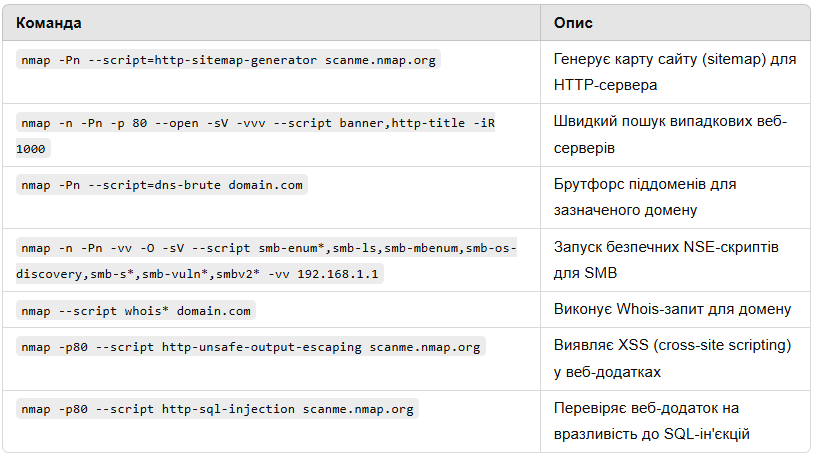Click the Швидкий пошук випадкових веб-серверів description

[x=670, y=135]
